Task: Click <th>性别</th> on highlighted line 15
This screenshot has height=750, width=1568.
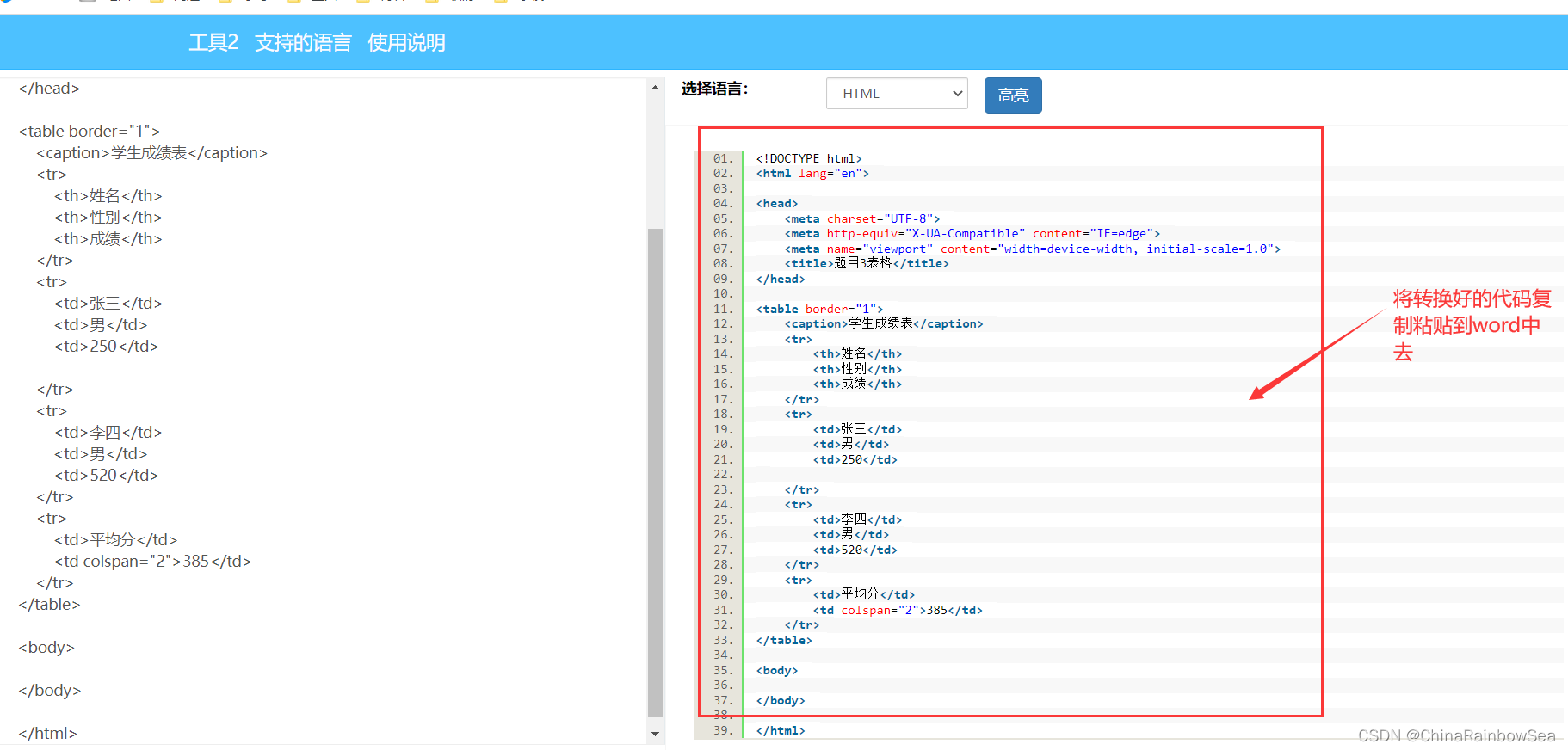Action: (x=858, y=369)
